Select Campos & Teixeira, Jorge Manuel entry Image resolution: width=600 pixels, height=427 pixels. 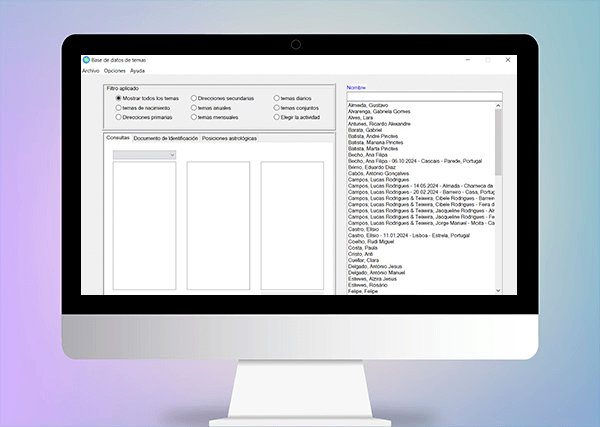pos(421,223)
